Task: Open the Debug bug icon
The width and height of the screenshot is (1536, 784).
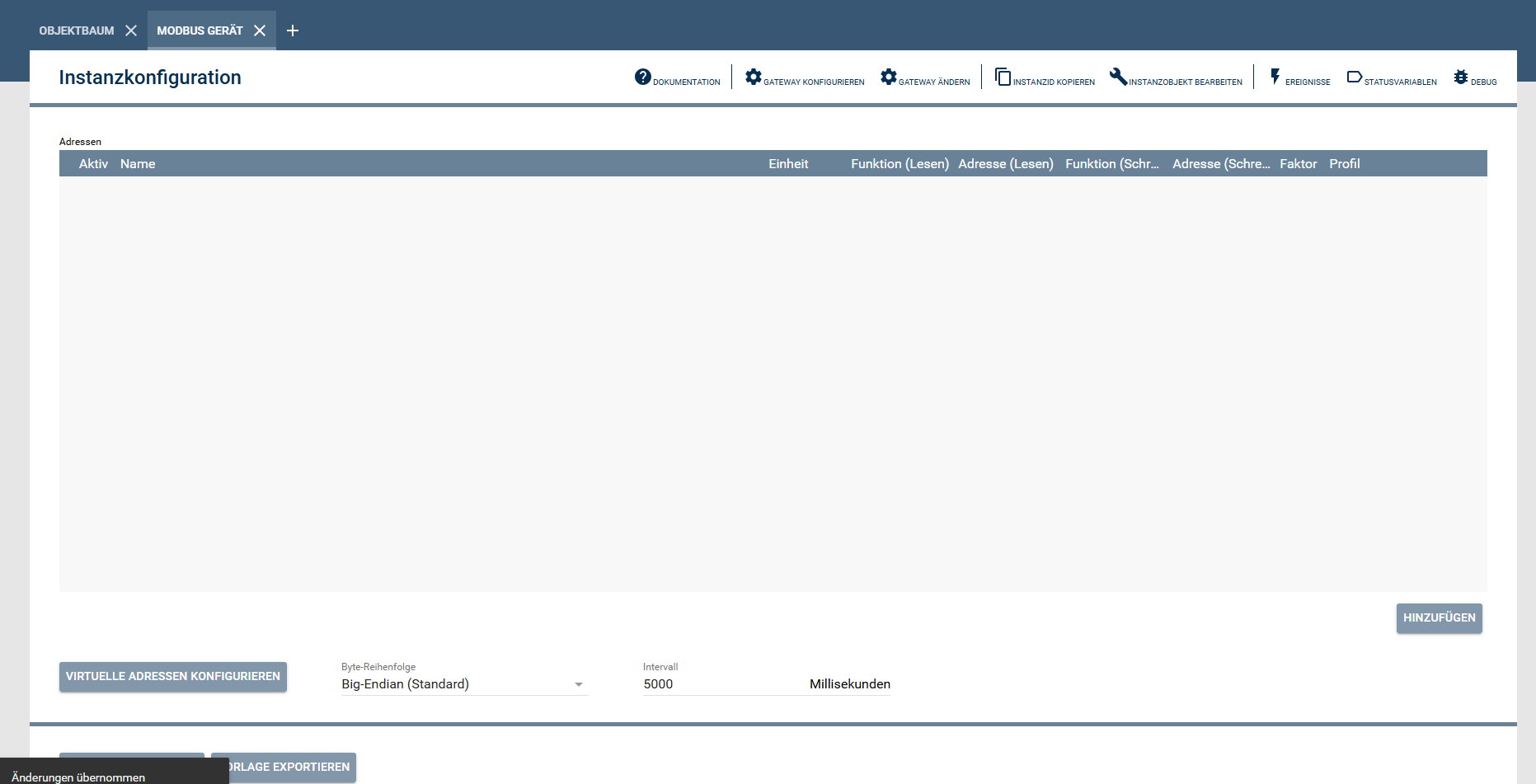Action: [x=1460, y=77]
